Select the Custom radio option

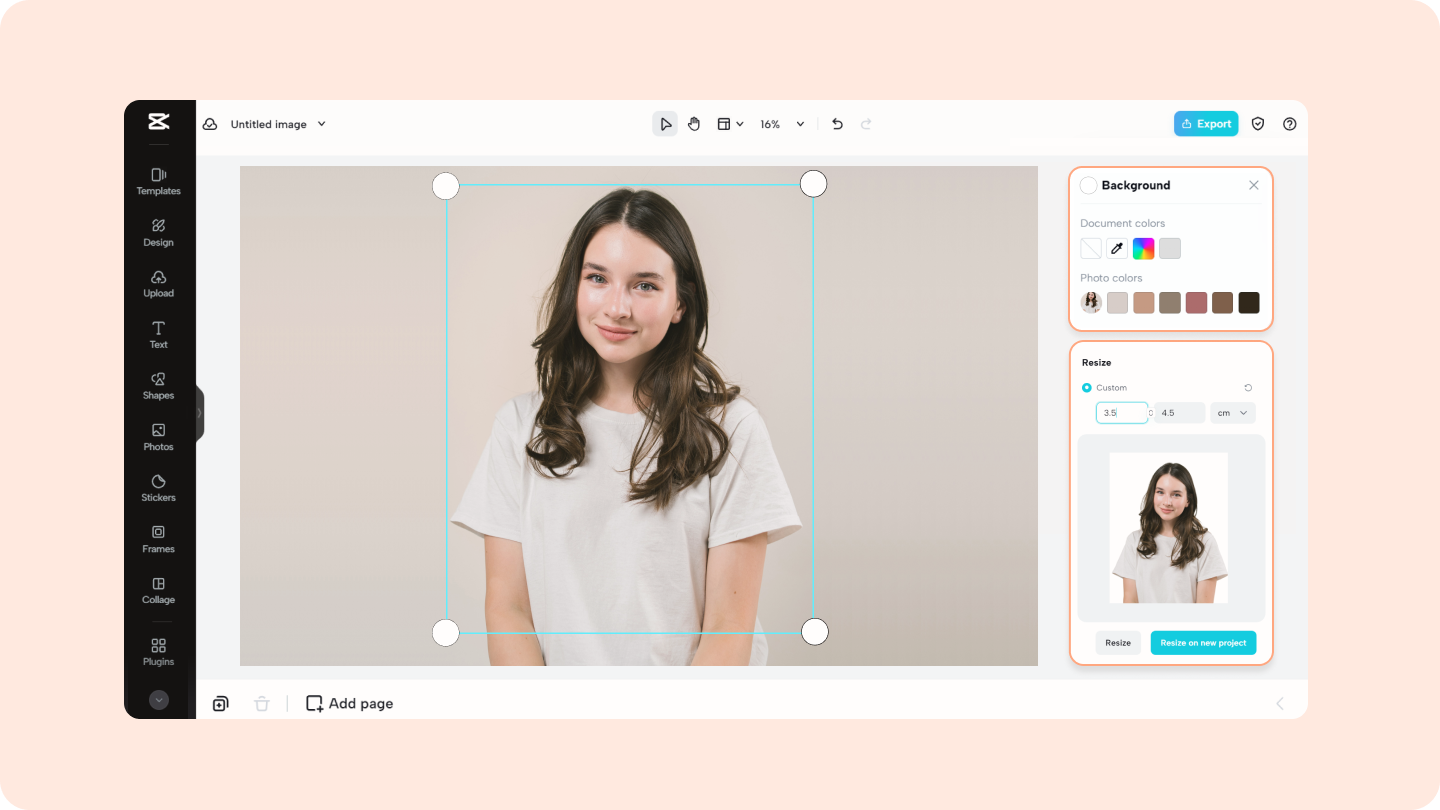[1087, 388]
